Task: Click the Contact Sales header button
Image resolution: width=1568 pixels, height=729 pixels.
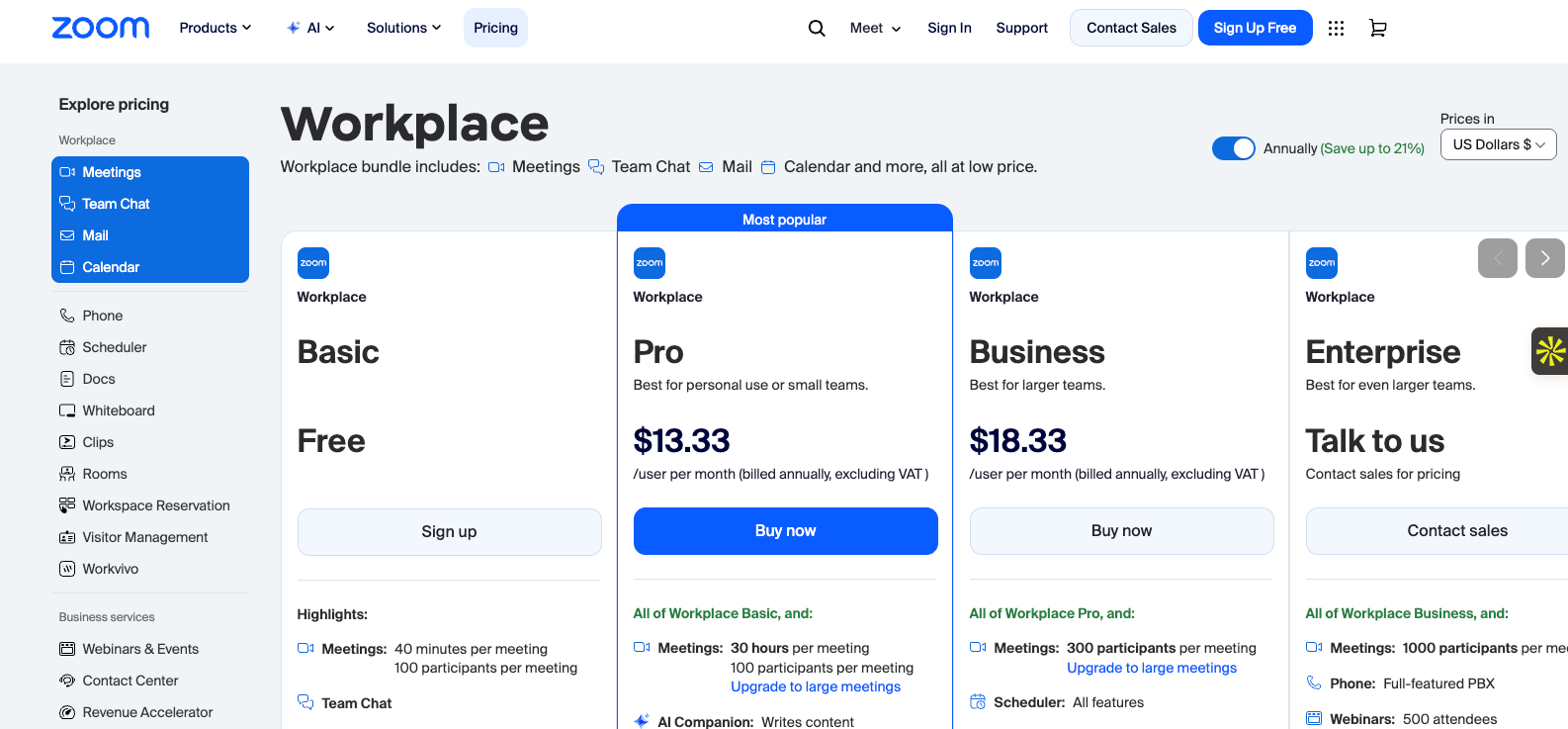Action: pyautogui.click(x=1131, y=28)
